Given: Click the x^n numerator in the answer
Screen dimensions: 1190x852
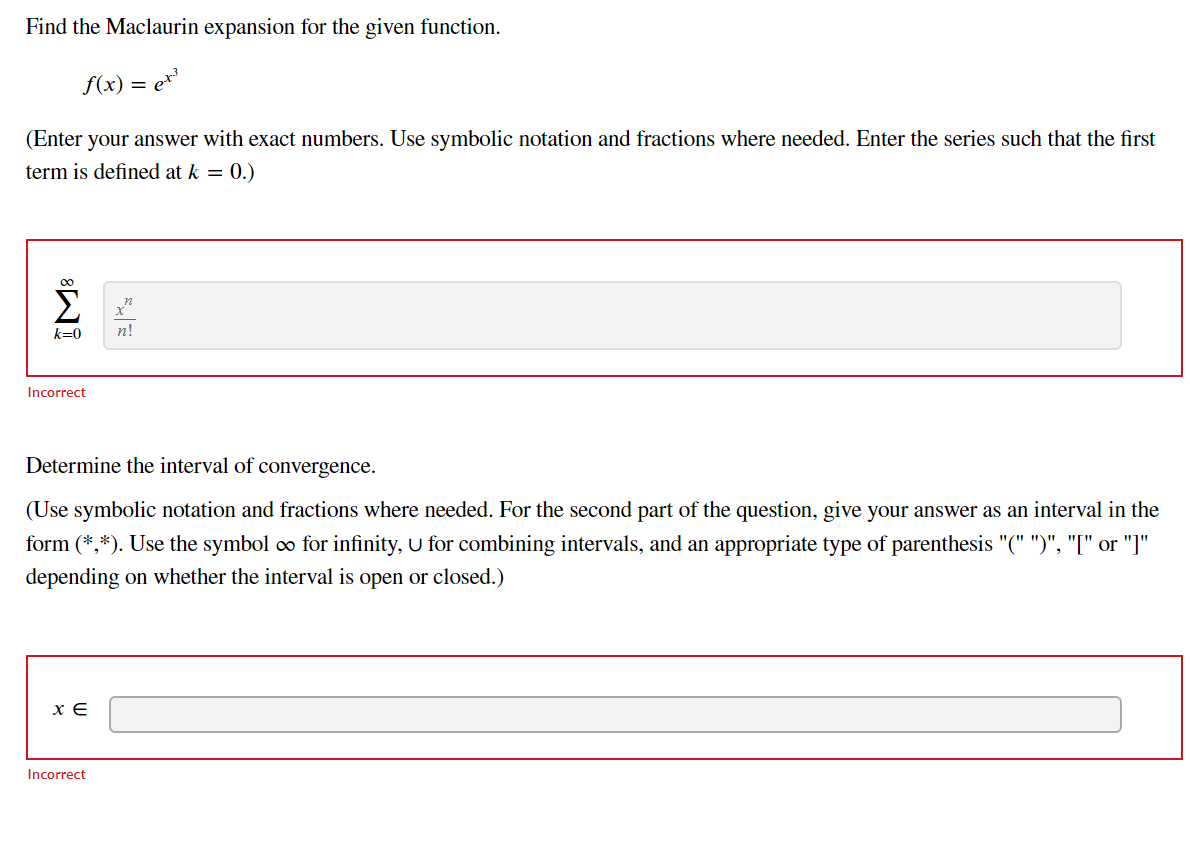Looking at the screenshot, I should pyautogui.click(x=122, y=304).
